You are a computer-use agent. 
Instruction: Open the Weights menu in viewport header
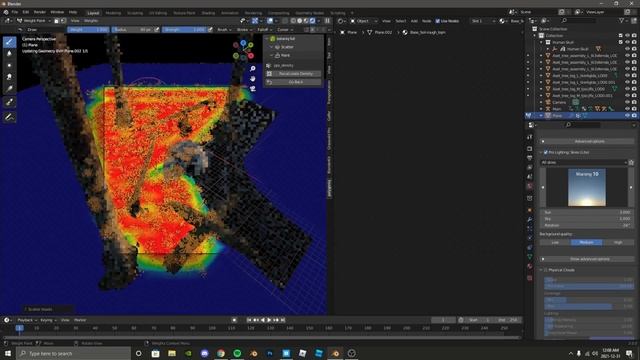(x=91, y=20)
